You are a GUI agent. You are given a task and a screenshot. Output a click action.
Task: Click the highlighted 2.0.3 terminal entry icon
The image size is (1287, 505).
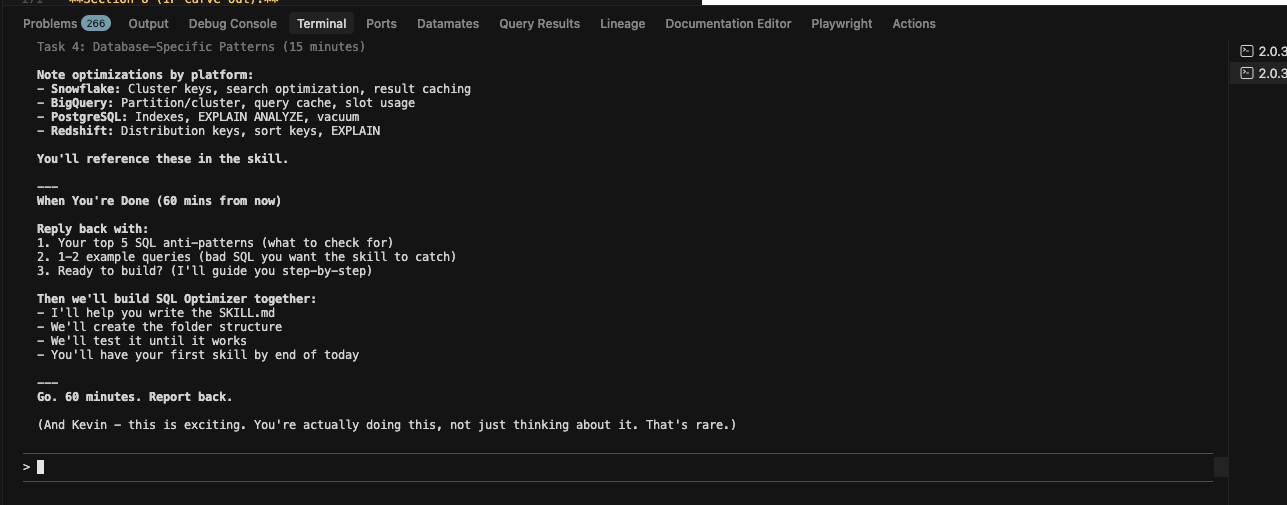(x=1246, y=73)
